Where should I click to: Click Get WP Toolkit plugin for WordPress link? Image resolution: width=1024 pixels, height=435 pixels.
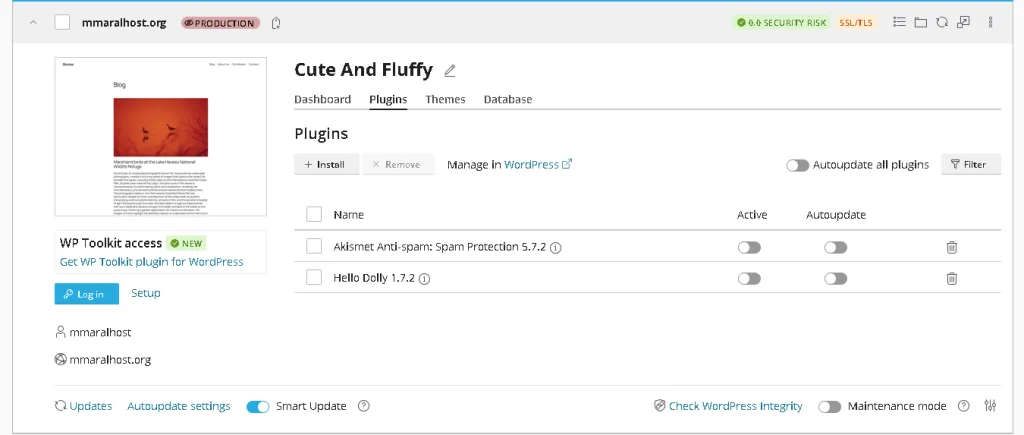[152, 262]
